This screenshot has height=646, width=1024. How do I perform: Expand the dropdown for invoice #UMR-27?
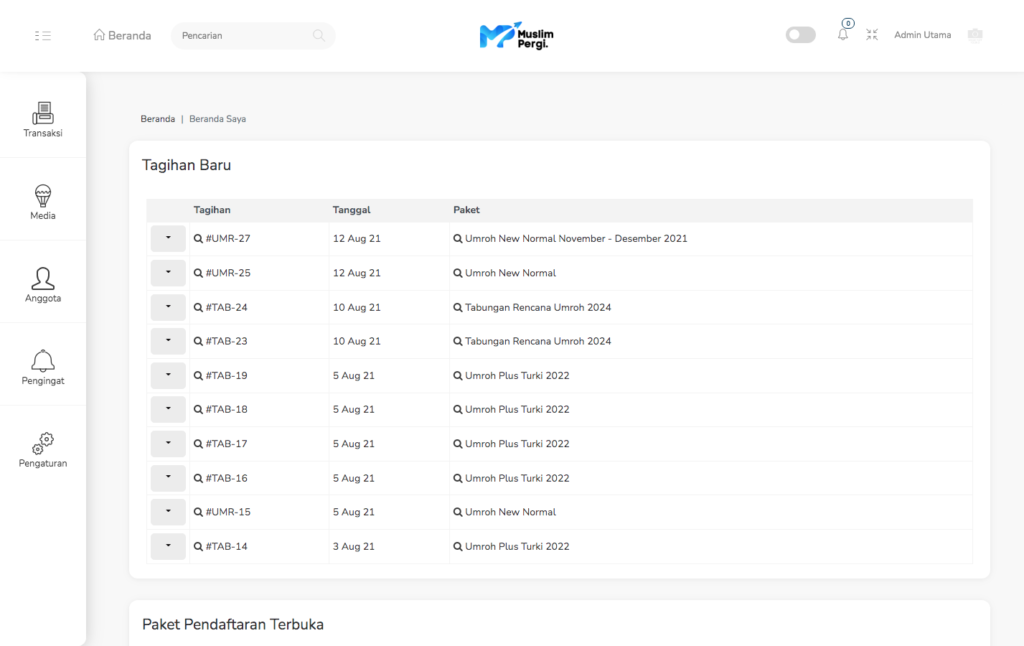[168, 239]
